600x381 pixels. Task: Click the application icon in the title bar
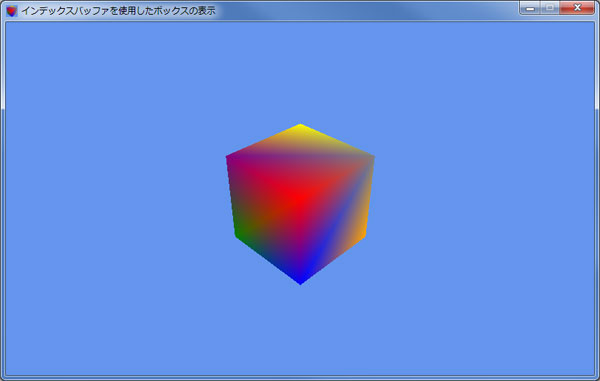(11, 11)
